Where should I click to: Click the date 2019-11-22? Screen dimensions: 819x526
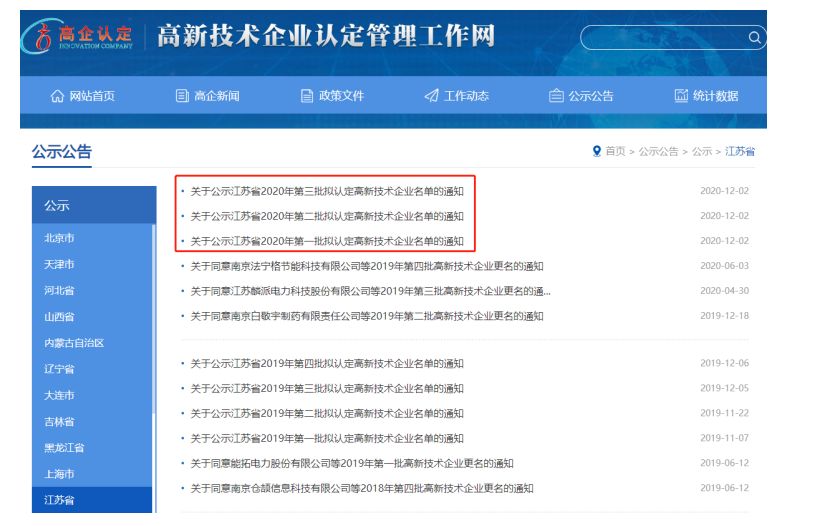(724, 413)
